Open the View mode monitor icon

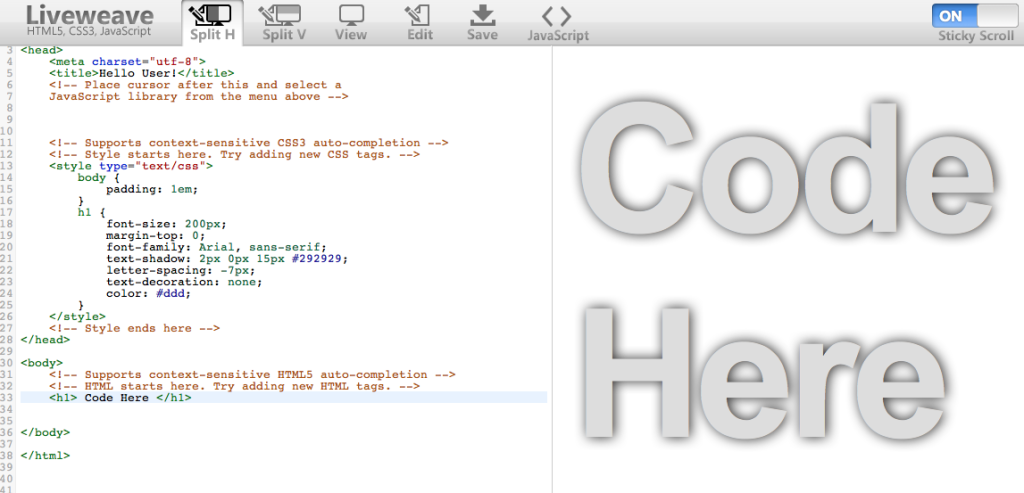pyautogui.click(x=351, y=14)
